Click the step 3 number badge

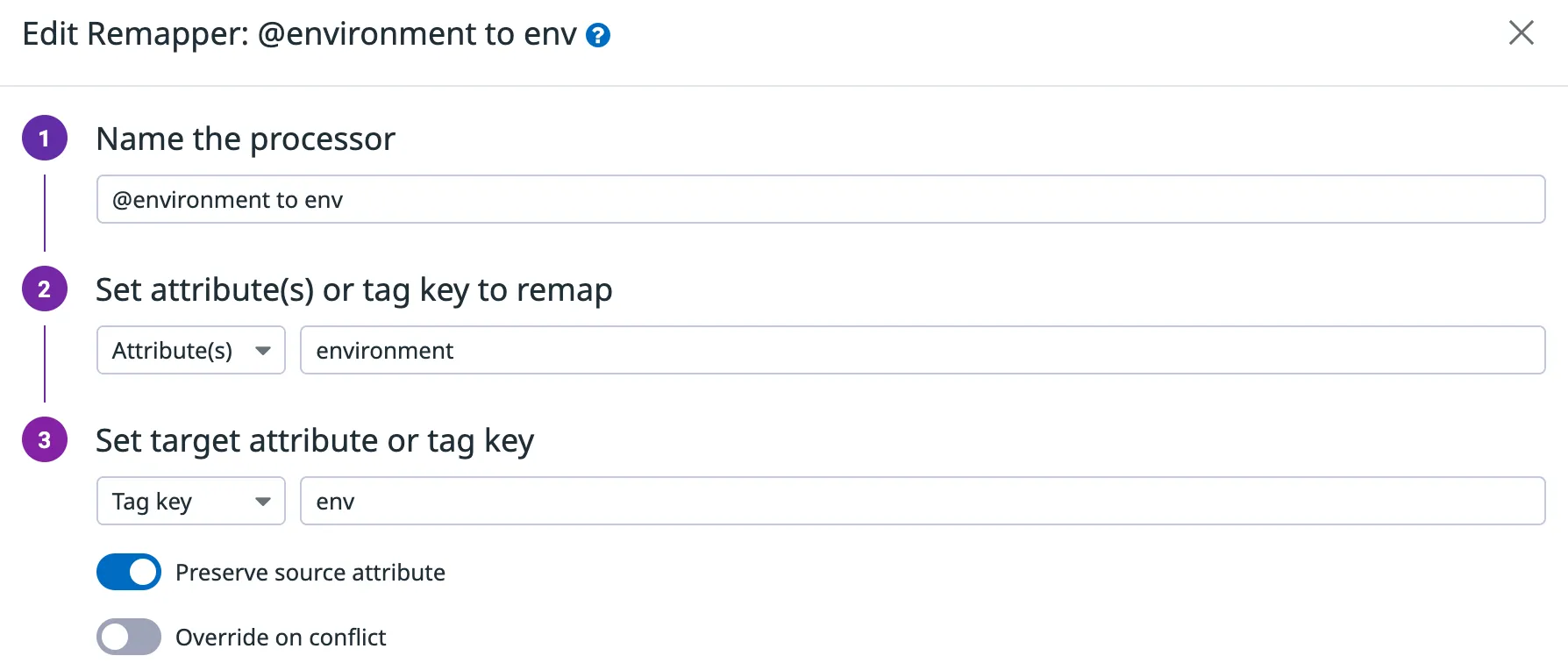click(45, 439)
